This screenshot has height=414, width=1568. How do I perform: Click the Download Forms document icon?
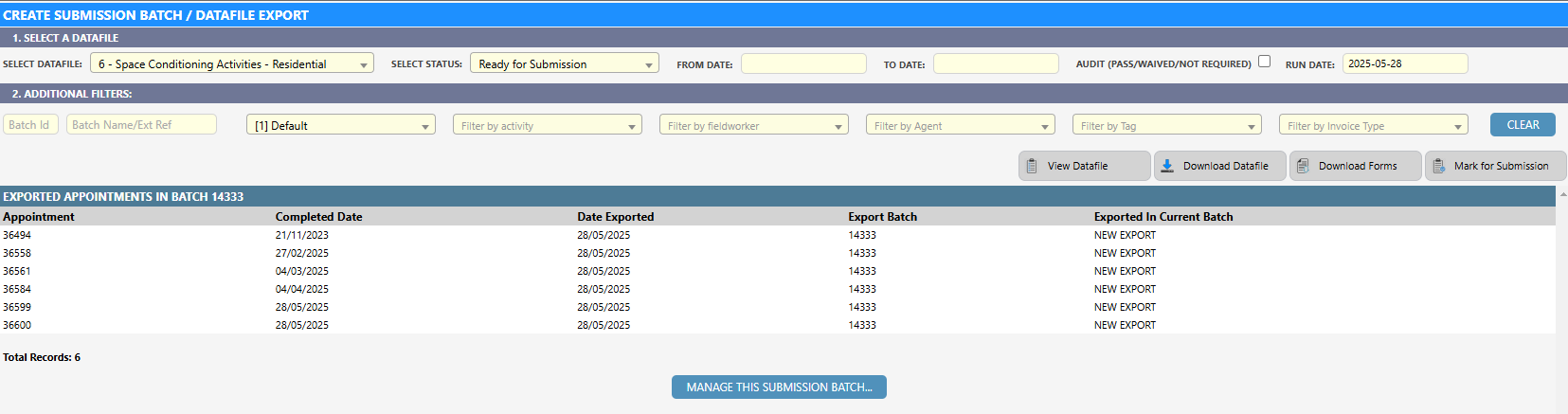point(1303,166)
